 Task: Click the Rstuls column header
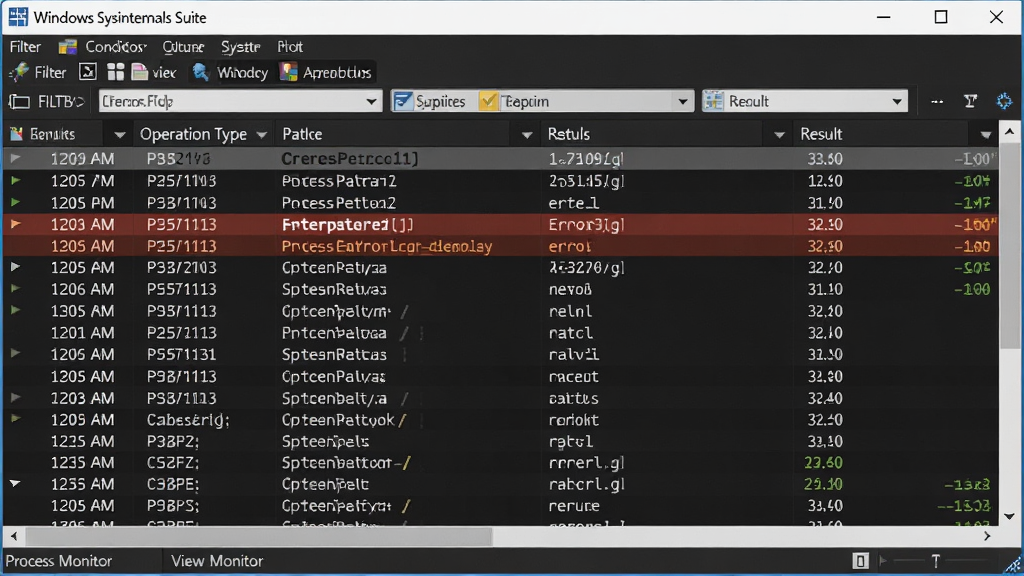click(569, 135)
